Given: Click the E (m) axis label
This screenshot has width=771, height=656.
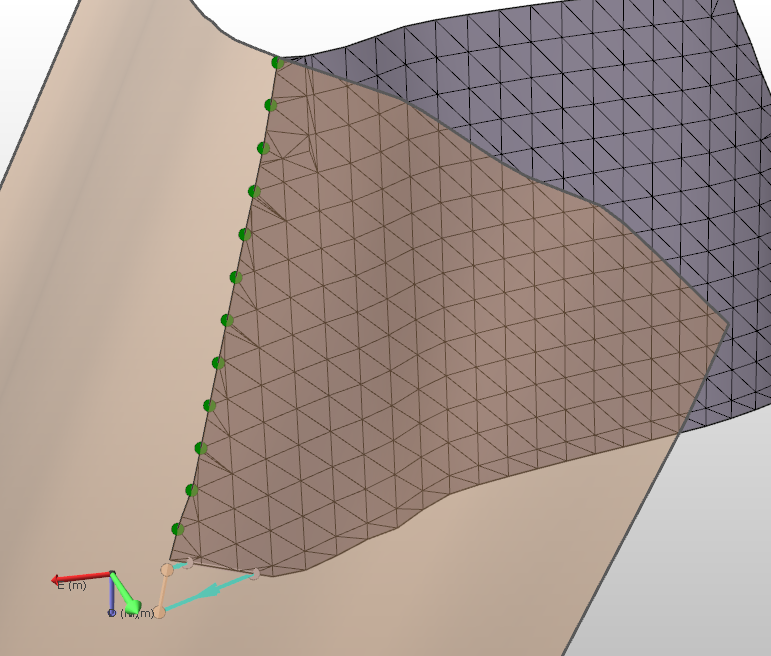Looking at the screenshot, I should [x=70, y=586].
